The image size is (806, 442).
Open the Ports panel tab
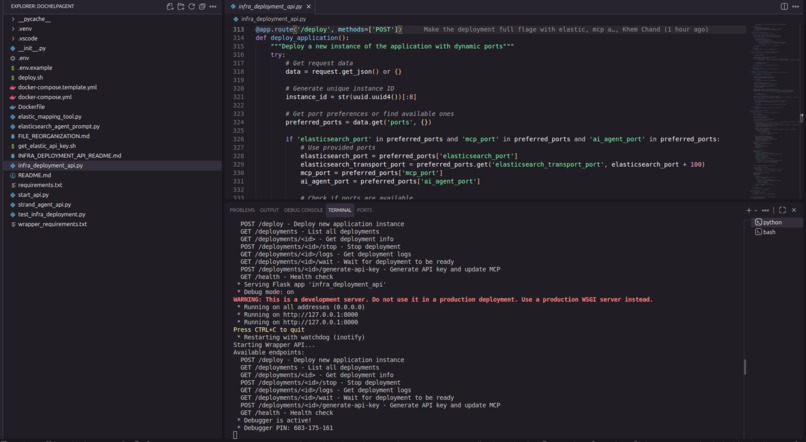(x=364, y=210)
